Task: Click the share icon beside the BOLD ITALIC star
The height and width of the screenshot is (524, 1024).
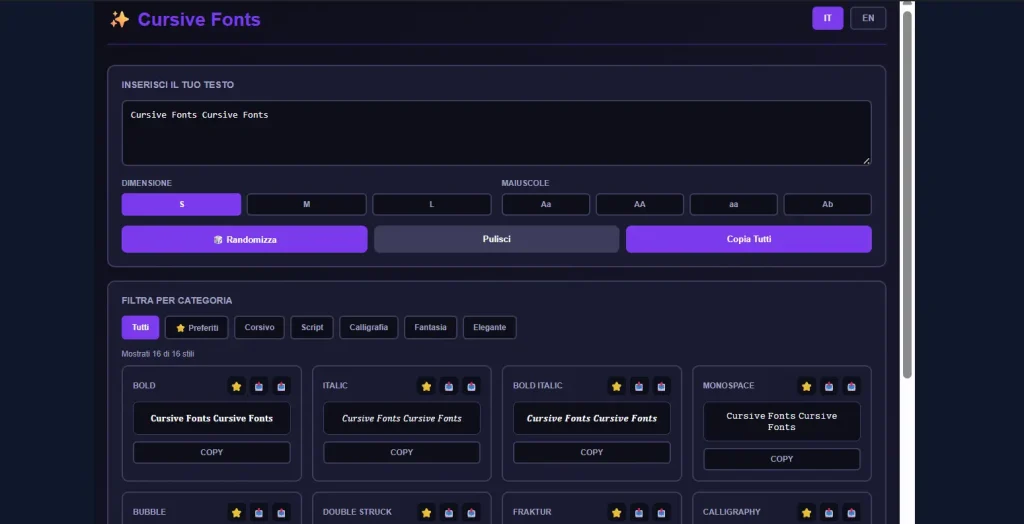Action: pos(639,386)
